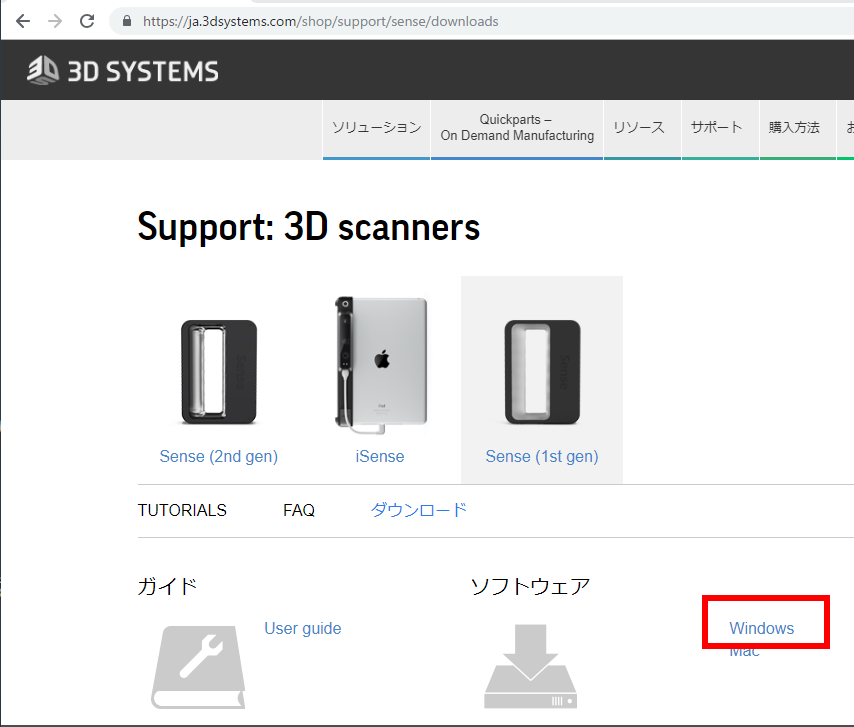This screenshot has height=727, width=854.
Task: Switch to the FAQ tab
Action: pos(299,510)
